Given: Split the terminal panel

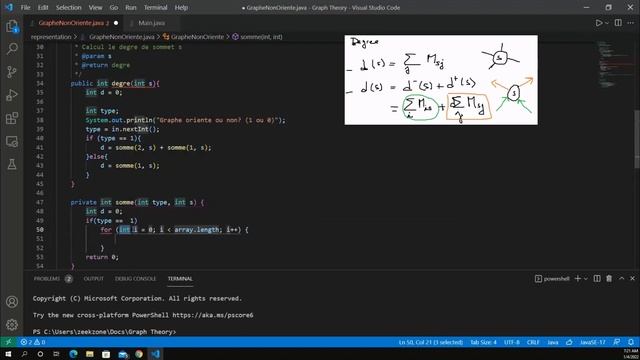Looking at the screenshot, I should 597,278.
